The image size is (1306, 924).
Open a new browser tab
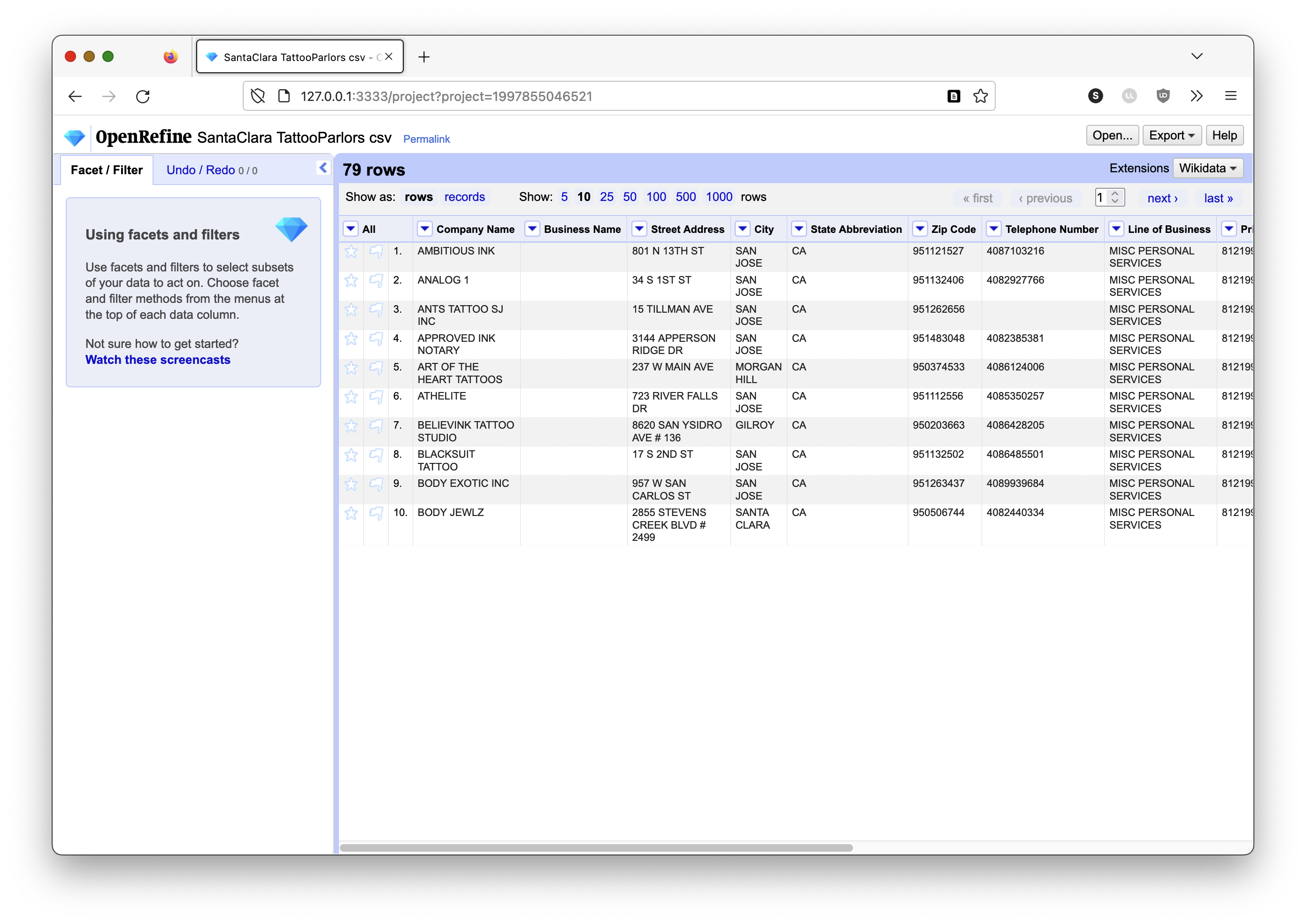point(424,57)
